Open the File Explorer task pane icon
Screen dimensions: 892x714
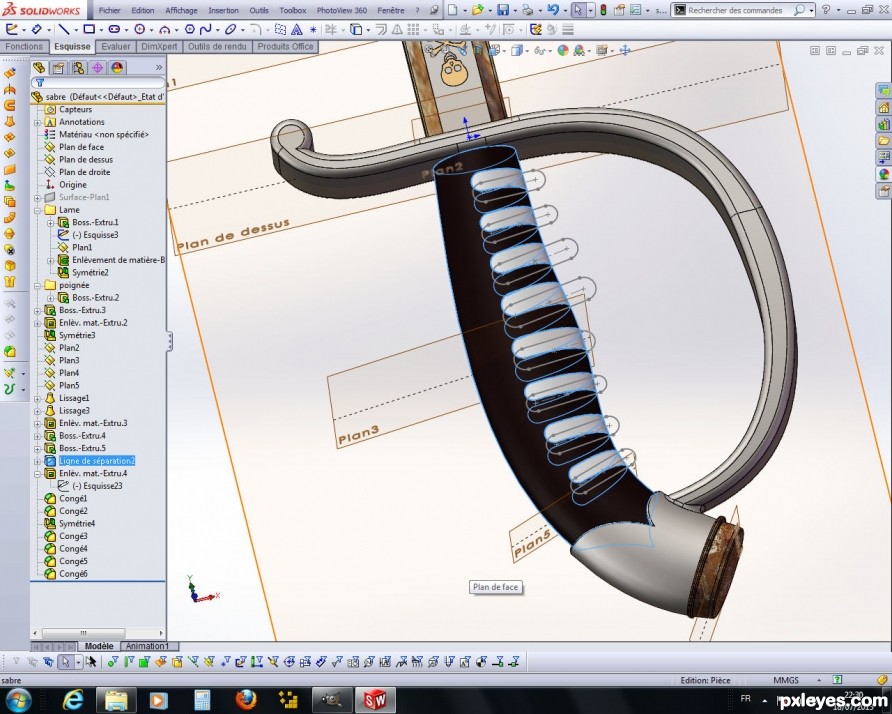click(883, 140)
